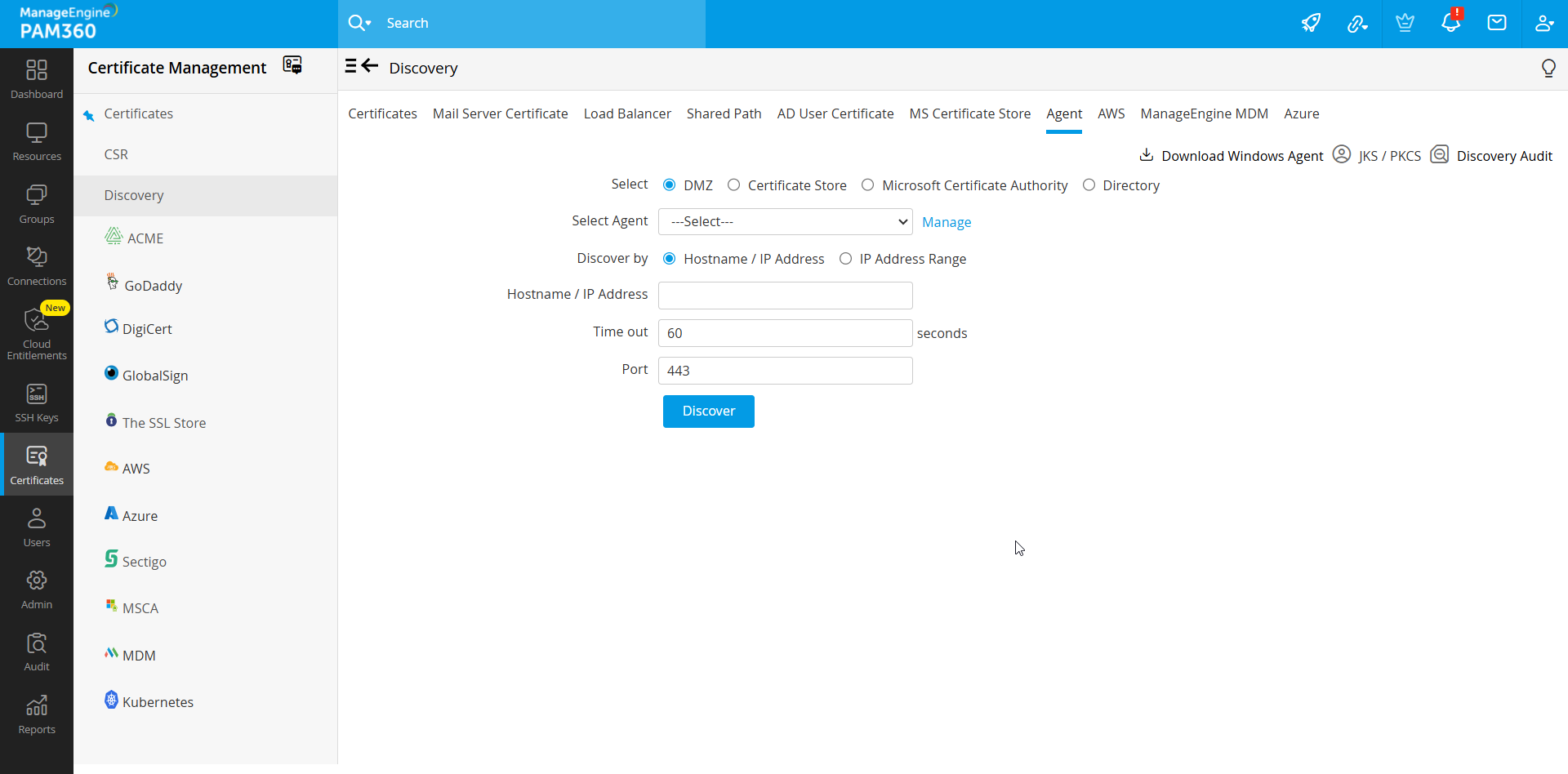Viewport: 1568px width, 774px height.
Task: Open the user profile icon in the header
Action: [1543, 23]
